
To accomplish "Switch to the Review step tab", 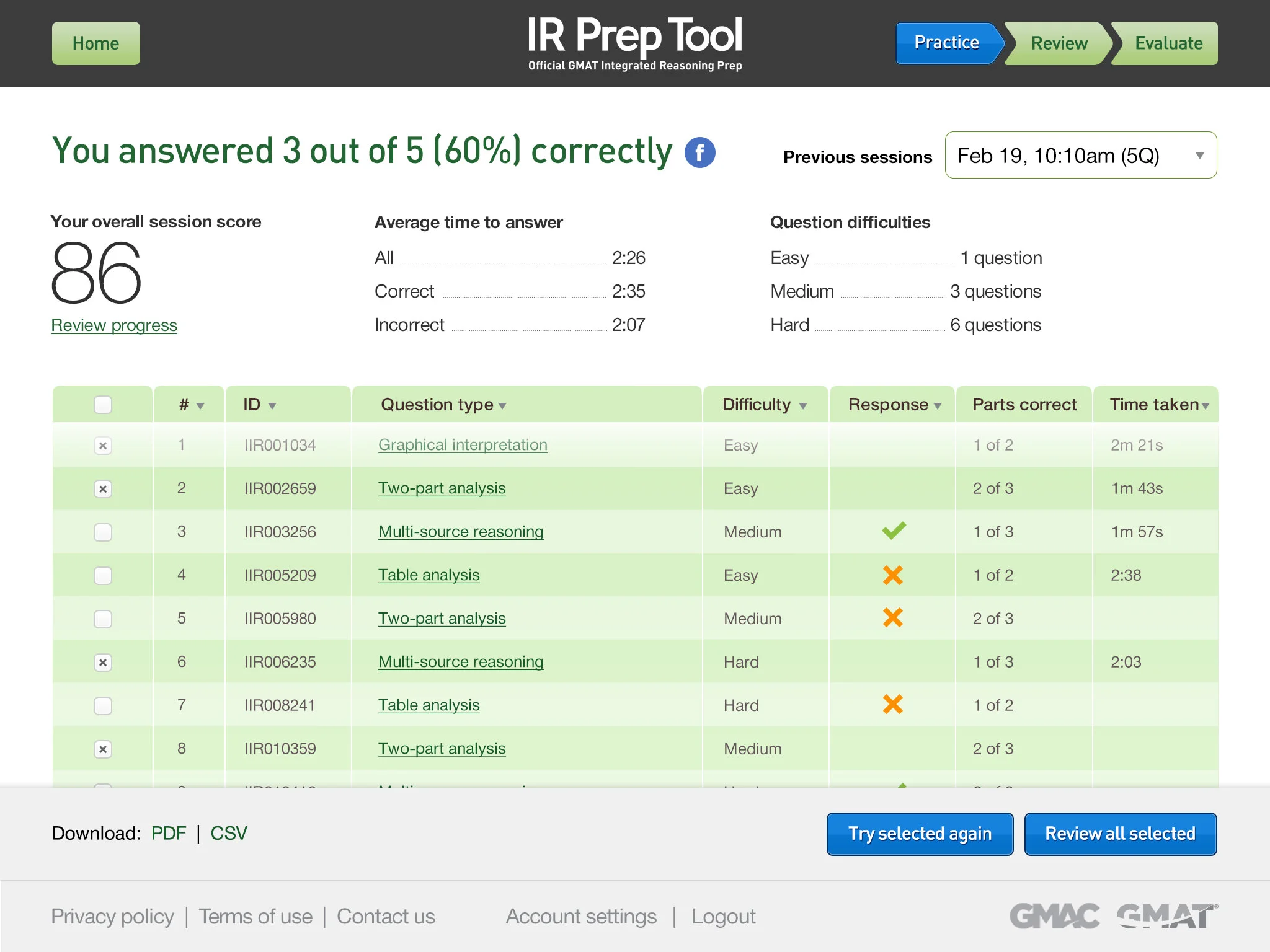I will pyautogui.click(x=1059, y=43).
